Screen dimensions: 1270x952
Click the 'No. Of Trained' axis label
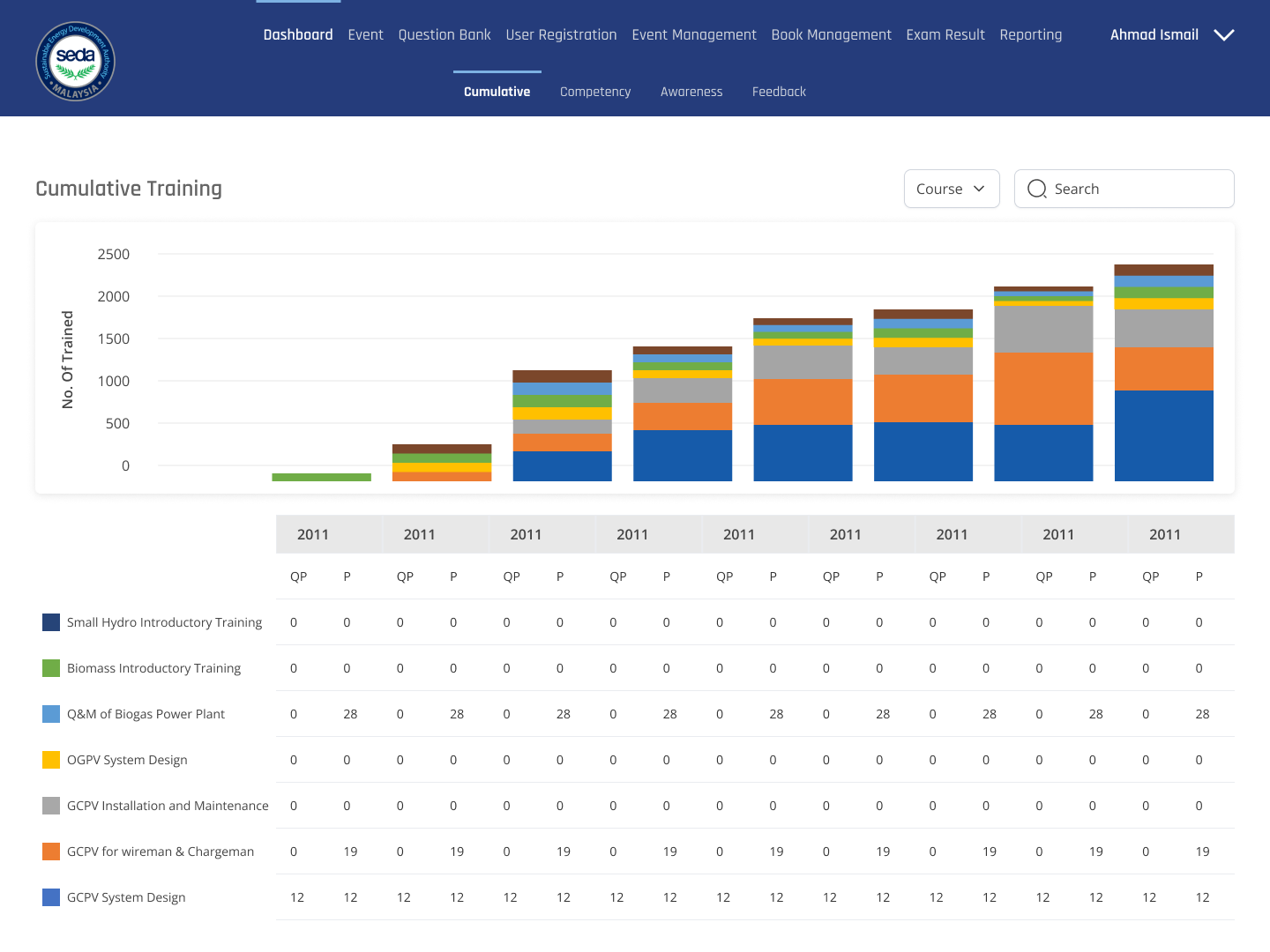(68, 360)
